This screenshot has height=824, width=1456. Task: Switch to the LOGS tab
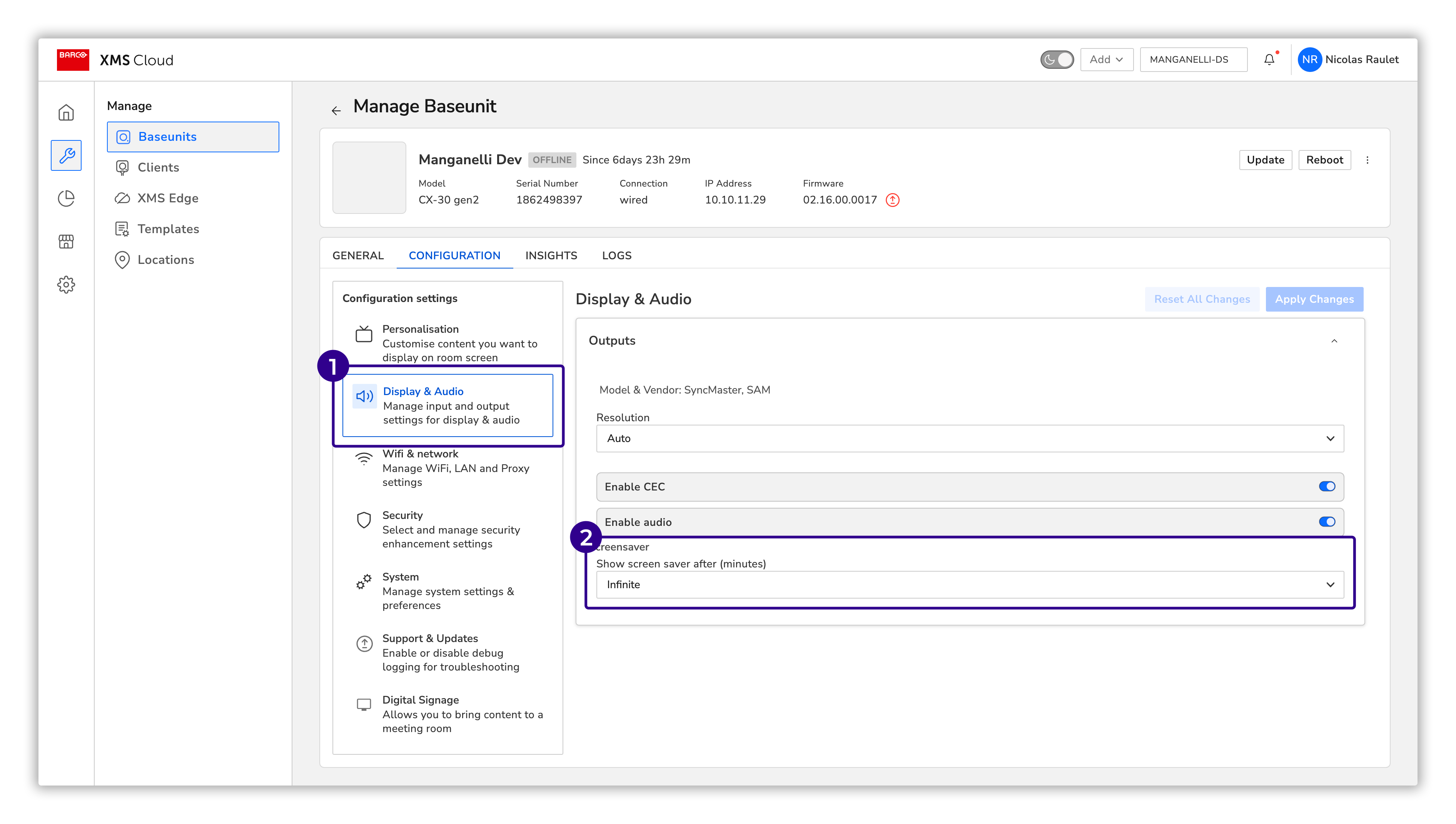coord(616,255)
